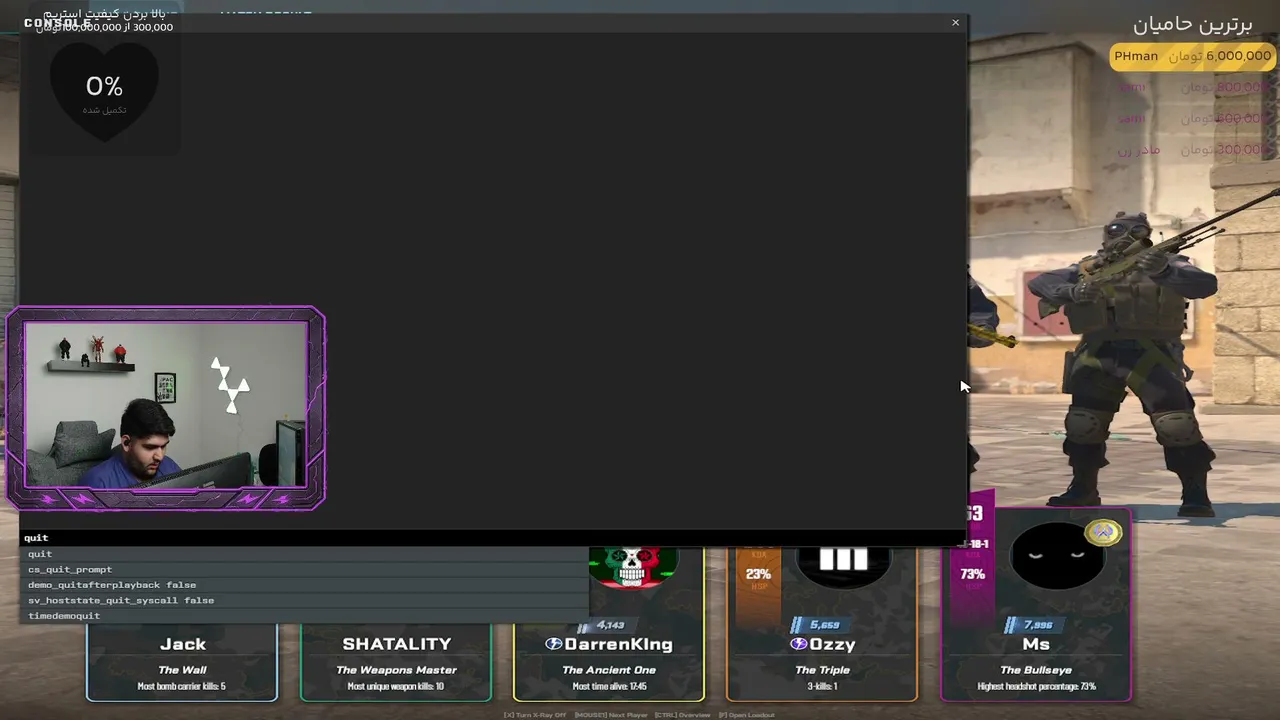Click the '[MOUSE1] Next Player' hint
The image size is (1280, 720).
611,715
